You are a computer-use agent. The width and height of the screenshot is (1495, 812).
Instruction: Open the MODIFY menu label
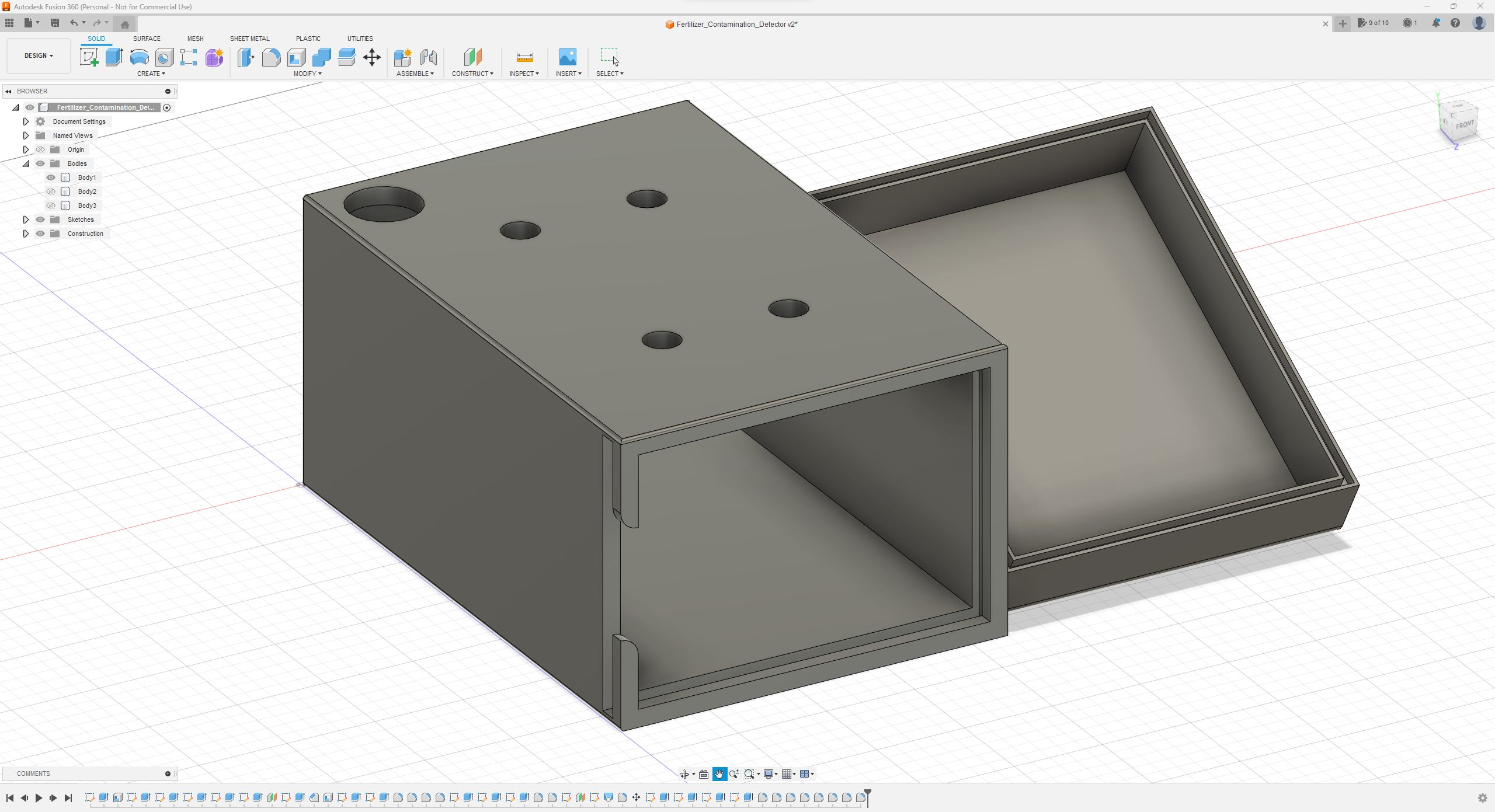[x=307, y=74]
